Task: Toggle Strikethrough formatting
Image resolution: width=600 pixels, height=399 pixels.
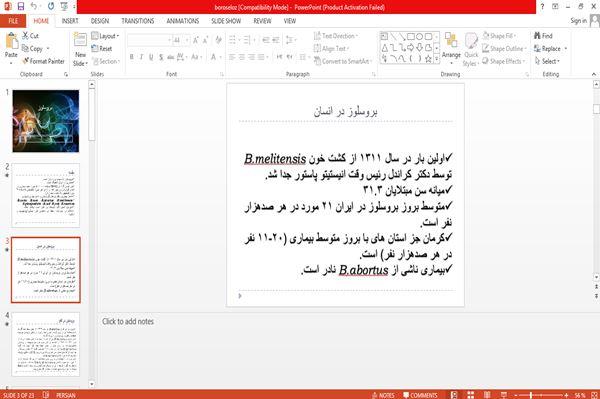Action: [171, 57]
